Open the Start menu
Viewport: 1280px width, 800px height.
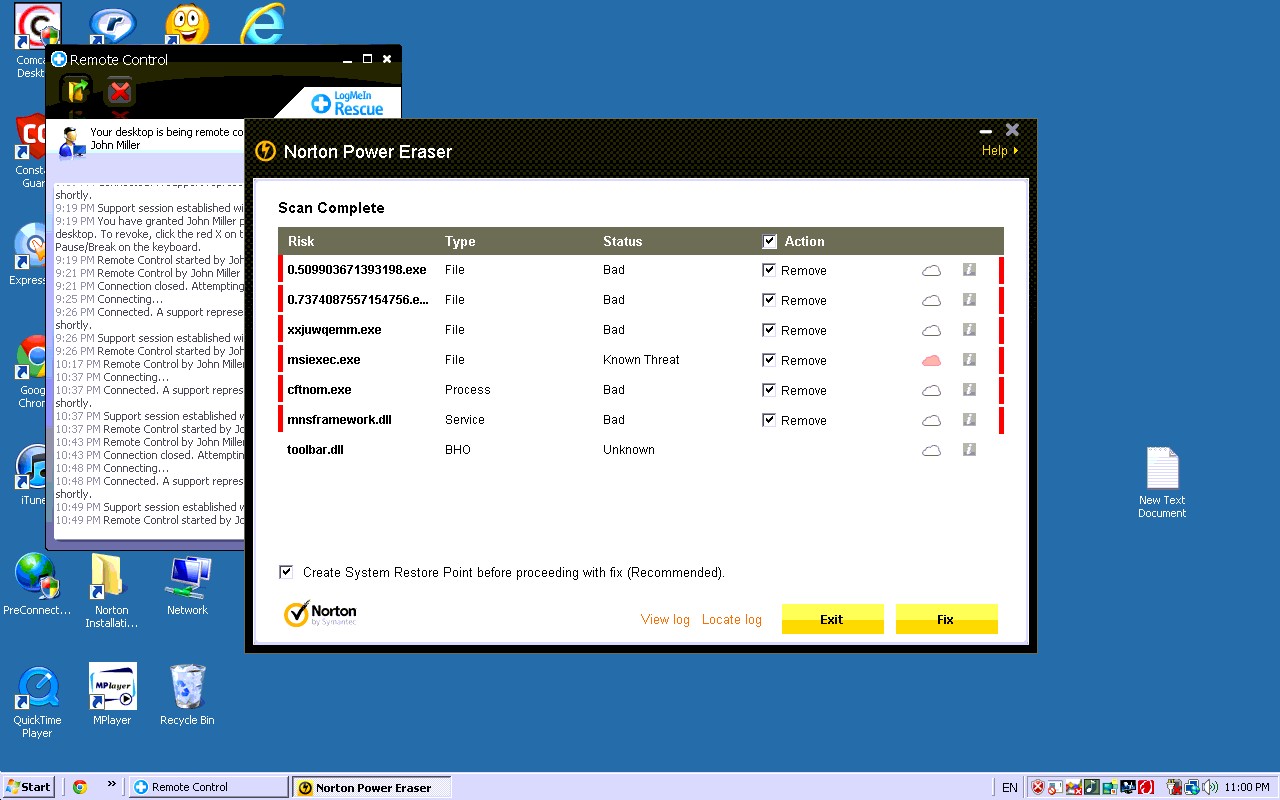[x=29, y=787]
